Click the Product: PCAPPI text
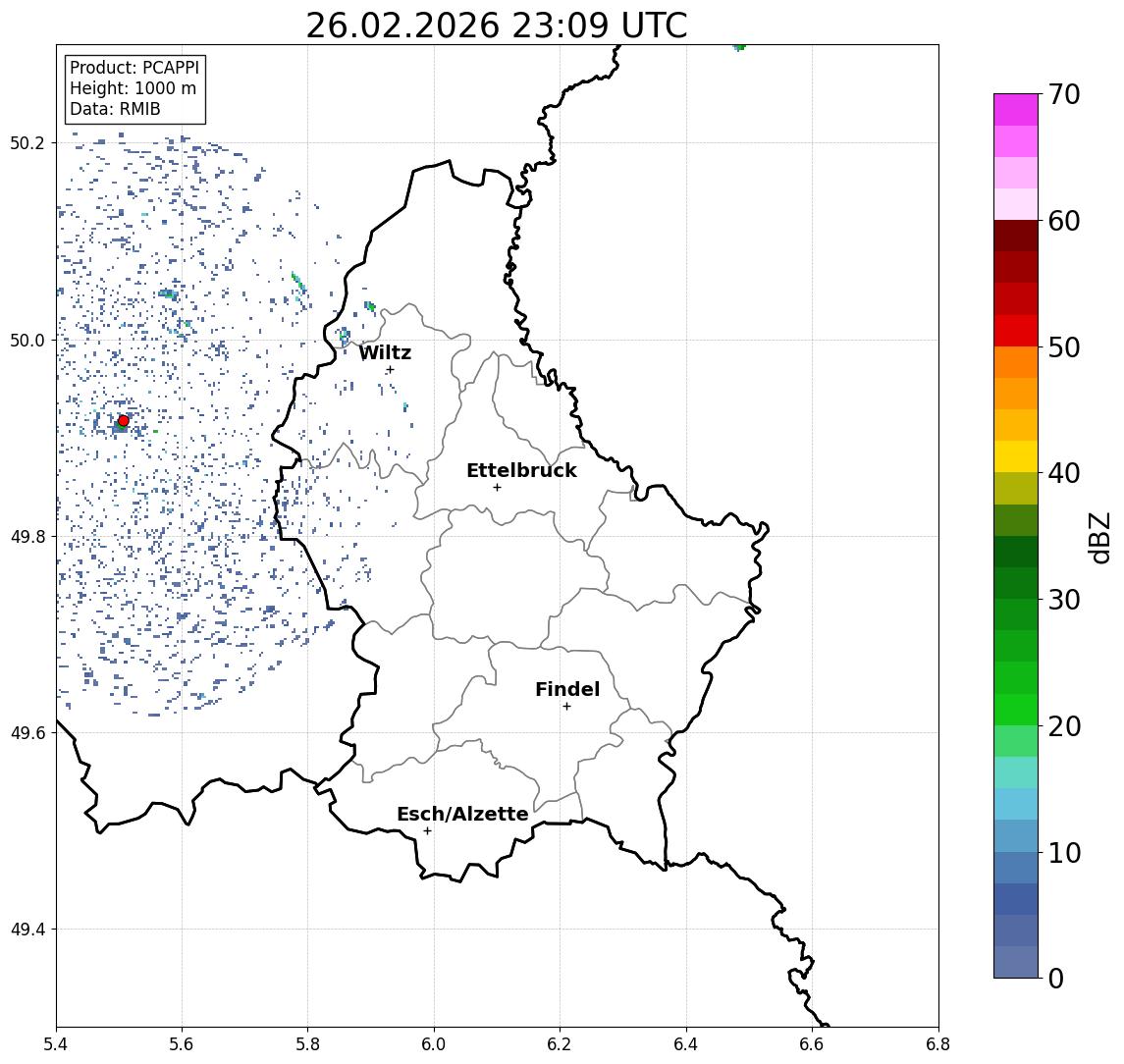 click(134, 68)
